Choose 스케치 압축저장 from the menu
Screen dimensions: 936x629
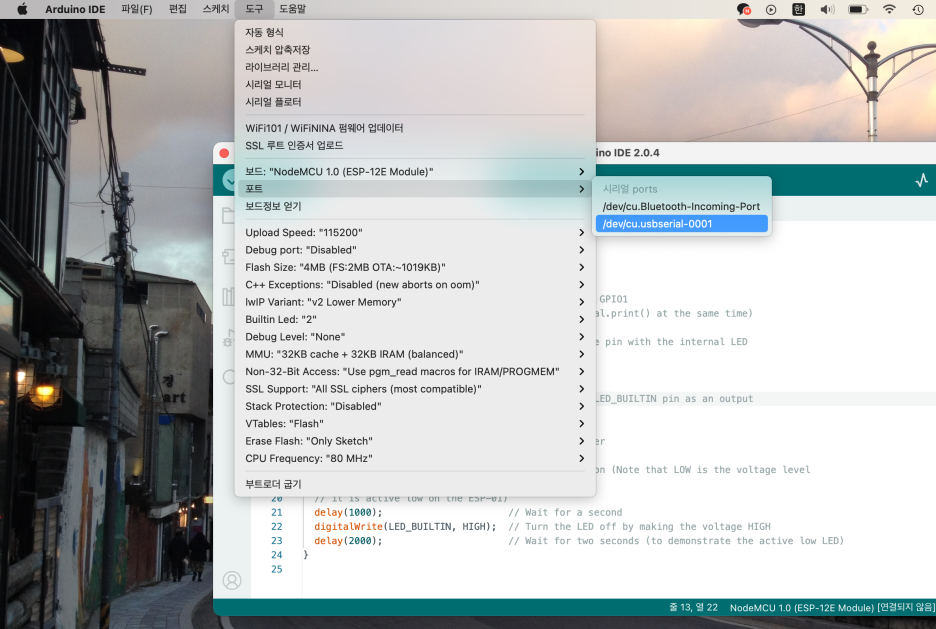[415, 50]
